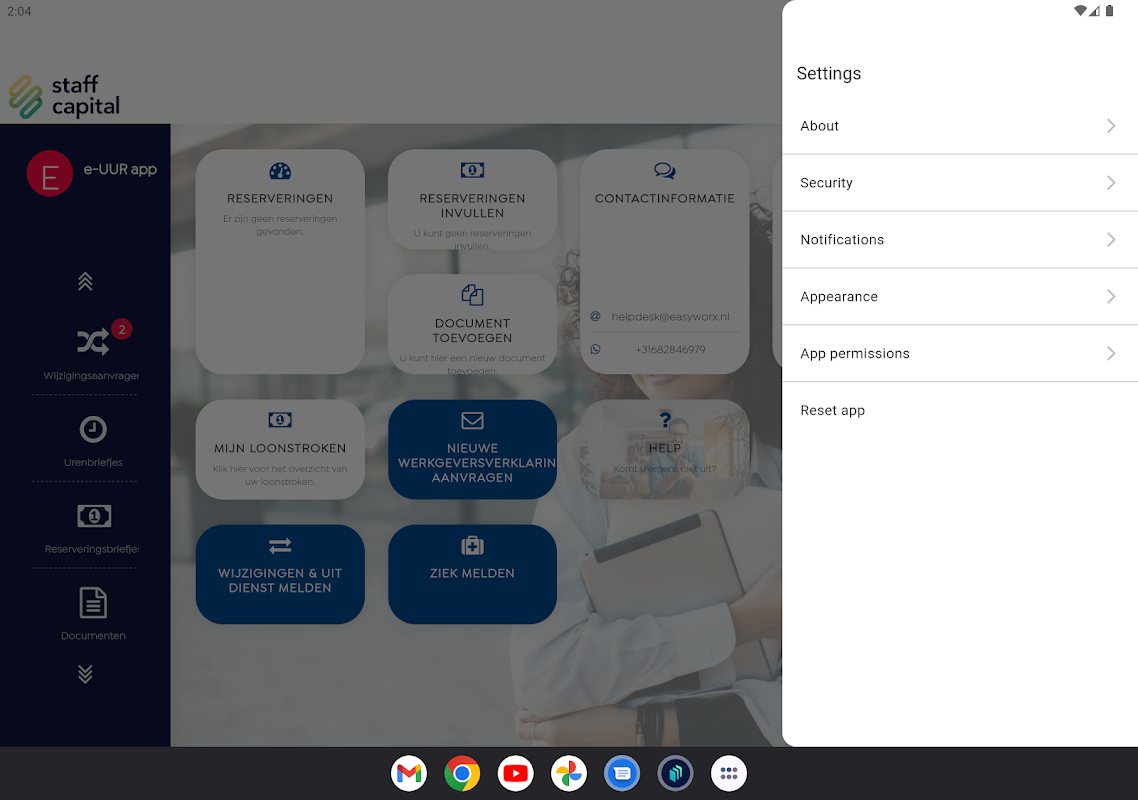Click the Reserveringsbriefjes sidebar label
The height and width of the screenshot is (800, 1138).
[x=92, y=549]
